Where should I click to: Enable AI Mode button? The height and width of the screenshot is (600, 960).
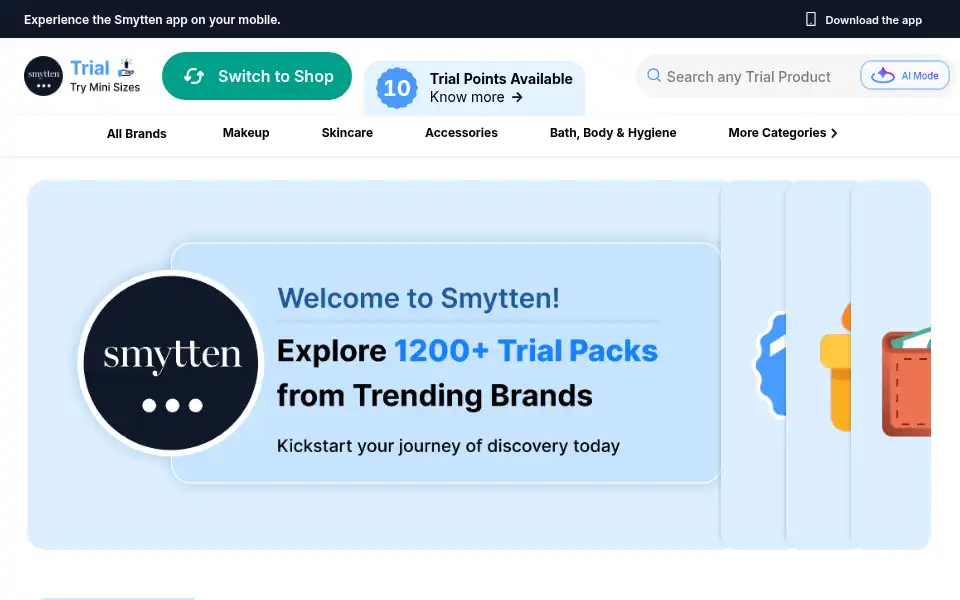pos(905,75)
